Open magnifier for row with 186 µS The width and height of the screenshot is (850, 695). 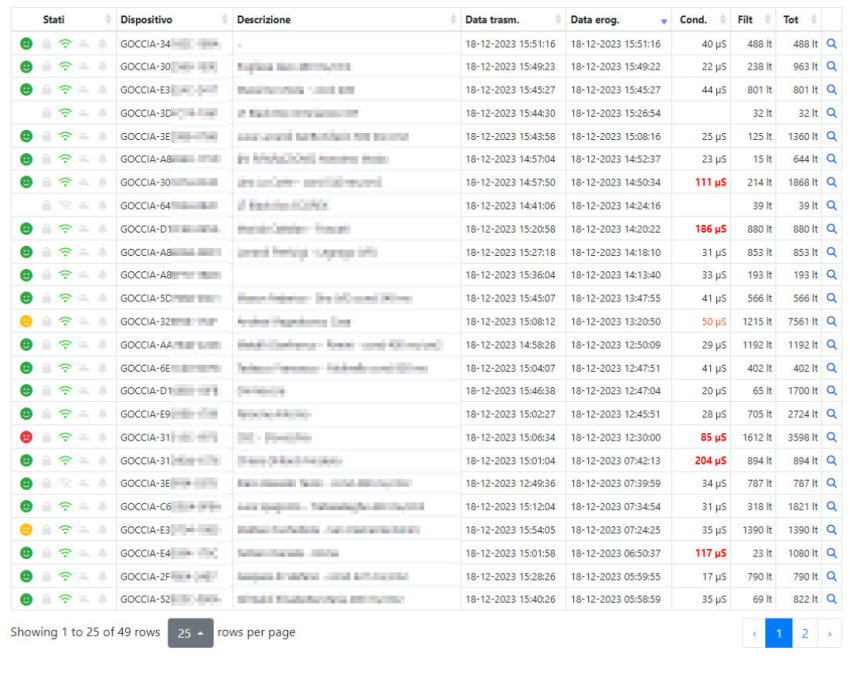[x=831, y=229]
